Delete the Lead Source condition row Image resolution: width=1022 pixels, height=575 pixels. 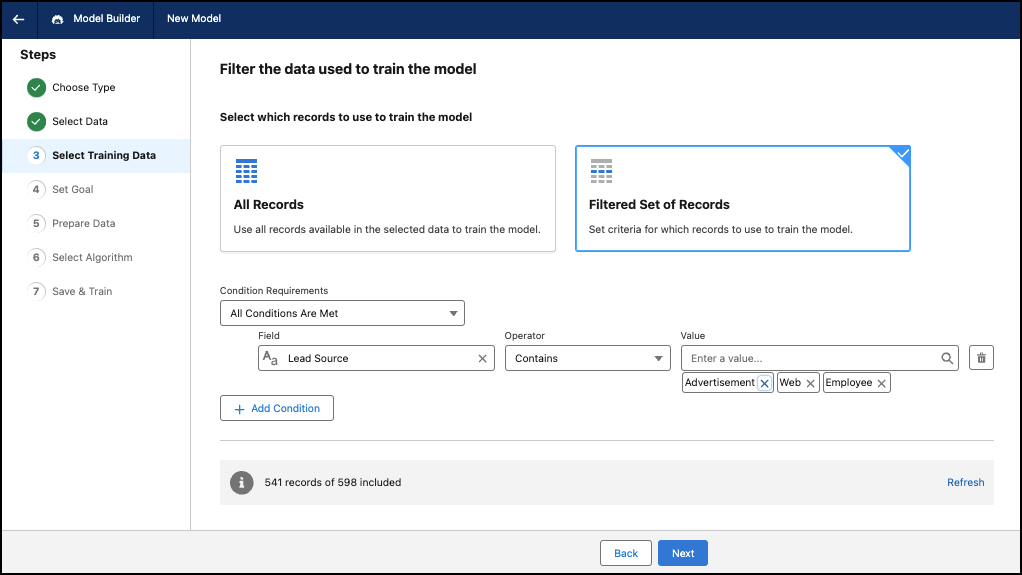981,358
